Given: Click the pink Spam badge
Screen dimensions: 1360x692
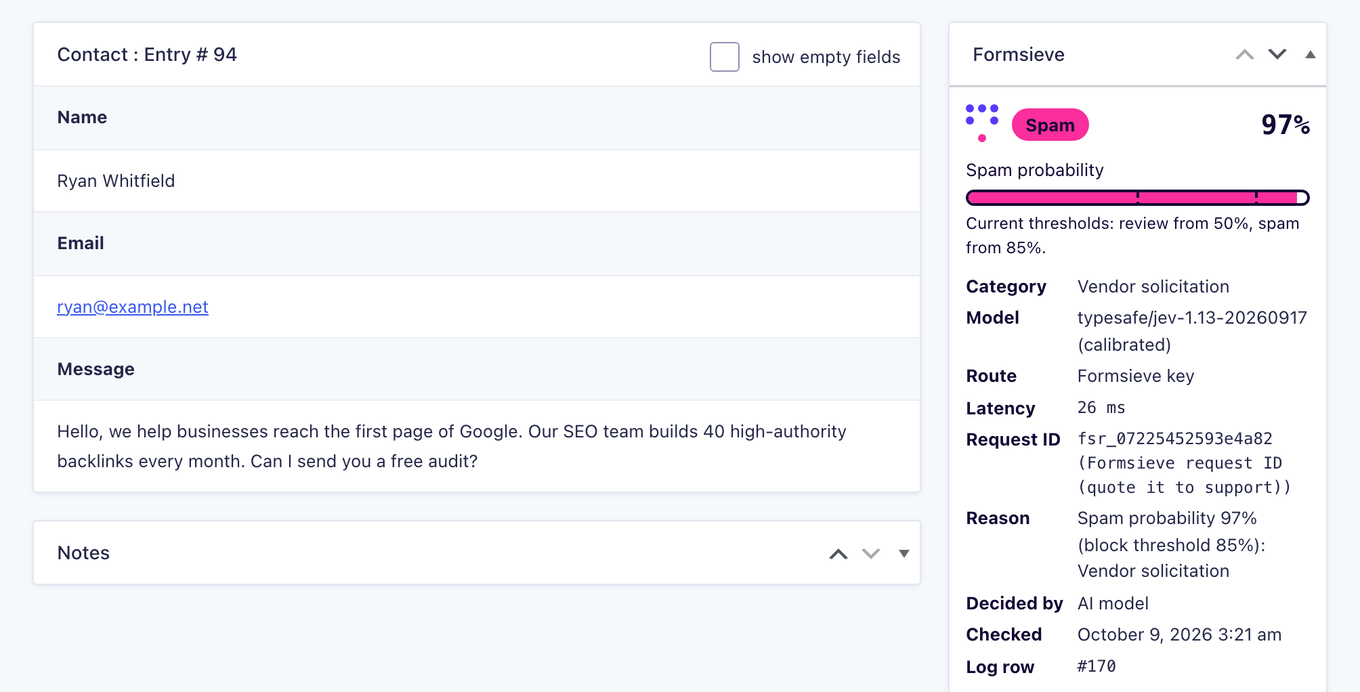Looking at the screenshot, I should [1050, 125].
